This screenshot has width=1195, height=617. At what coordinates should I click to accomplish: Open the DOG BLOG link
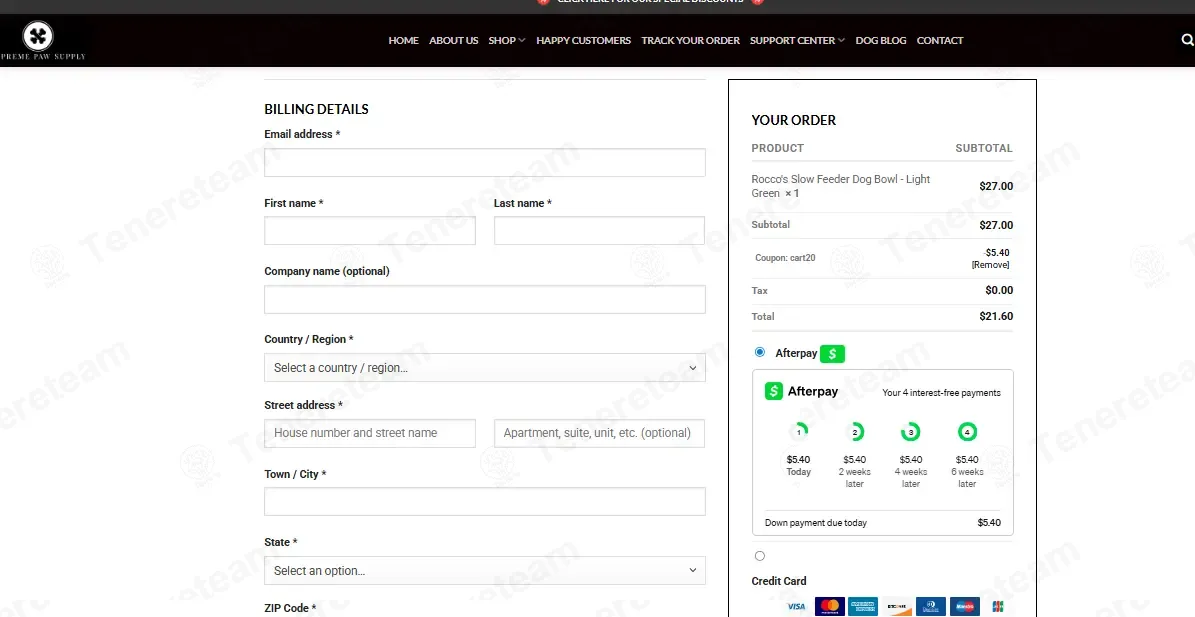[881, 40]
